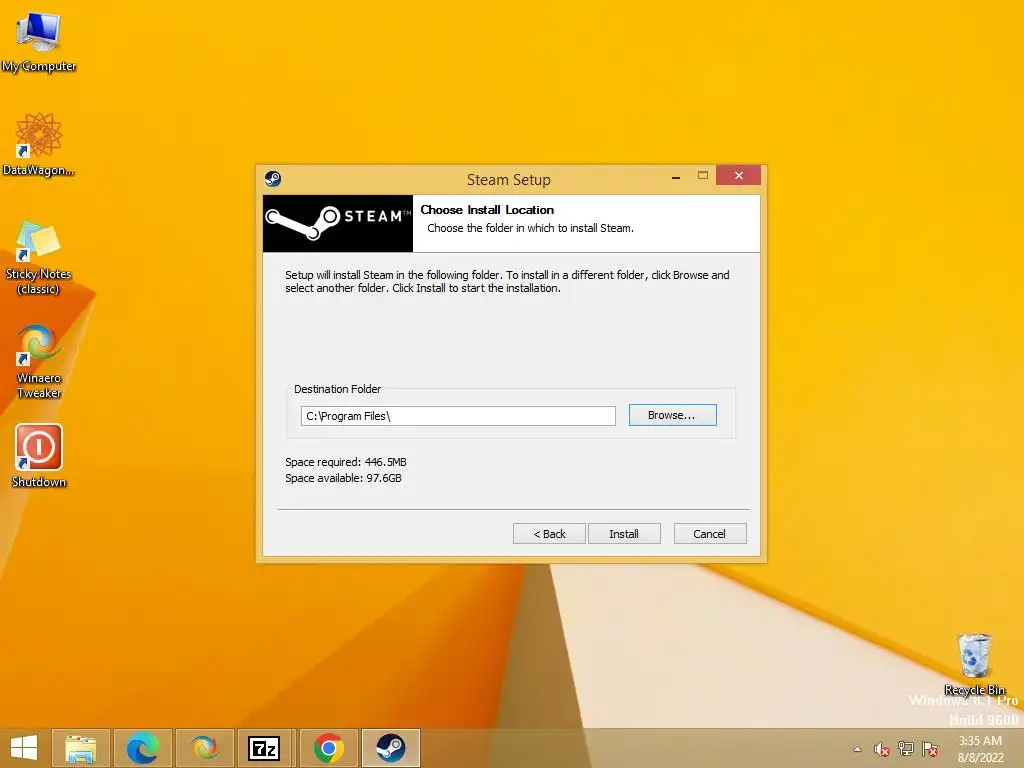Switch to Steam Setup taskbar button
Screen dimensions: 1024x768
(x=391, y=748)
